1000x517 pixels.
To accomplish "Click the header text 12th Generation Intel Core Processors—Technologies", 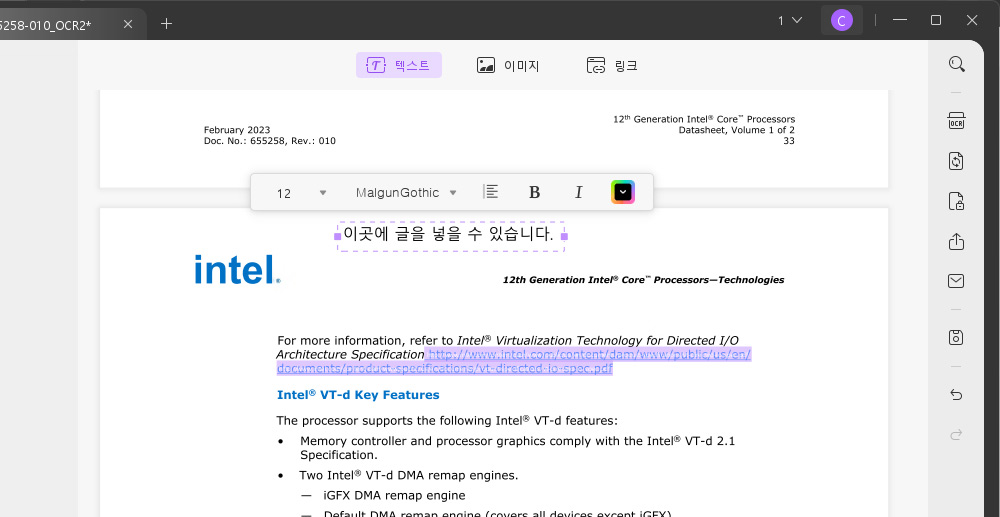I will coord(643,279).
